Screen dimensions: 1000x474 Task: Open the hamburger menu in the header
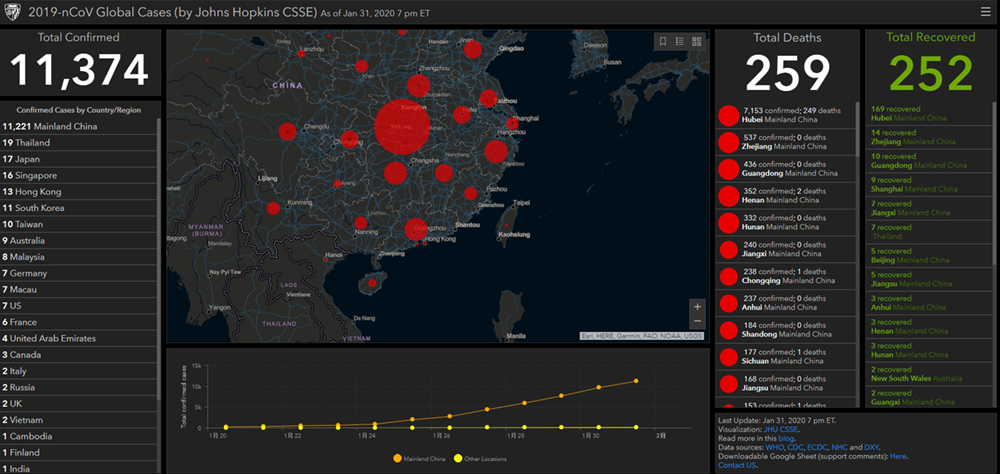(x=985, y=13)
